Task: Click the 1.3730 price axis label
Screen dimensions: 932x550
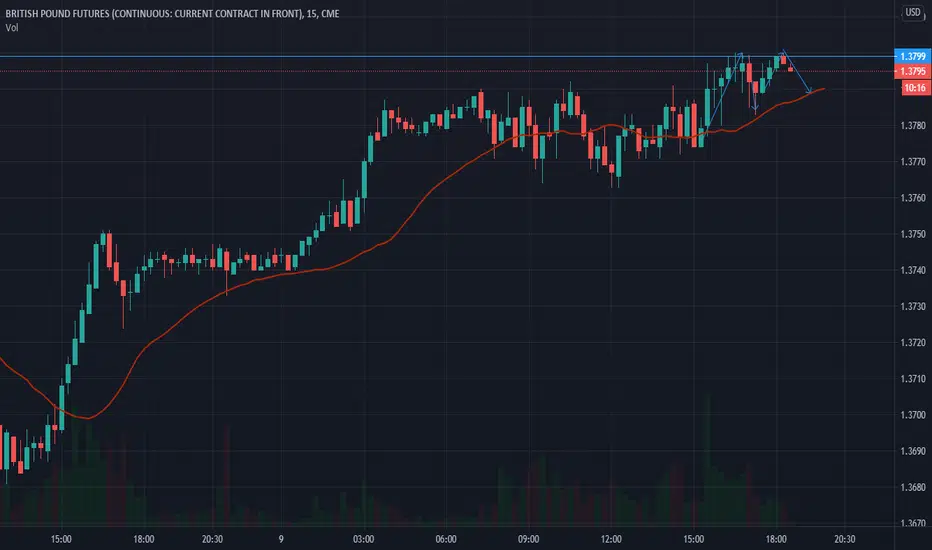Action: coord(913,306)
